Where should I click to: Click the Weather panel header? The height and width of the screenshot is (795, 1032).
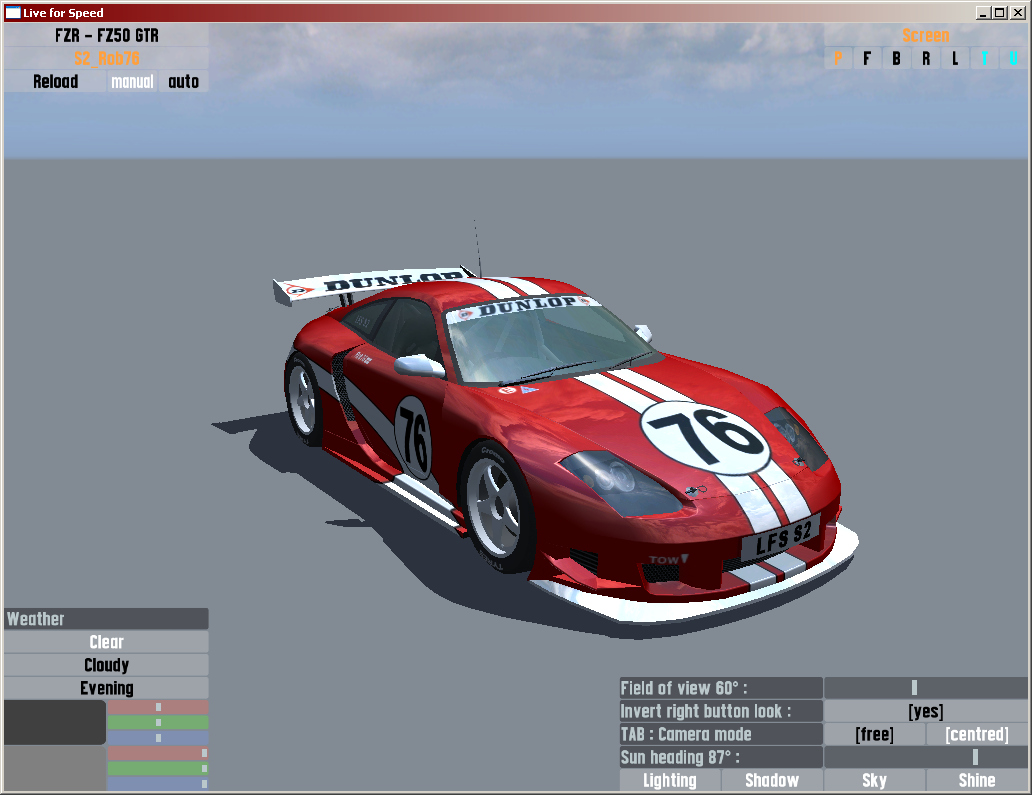107,619
